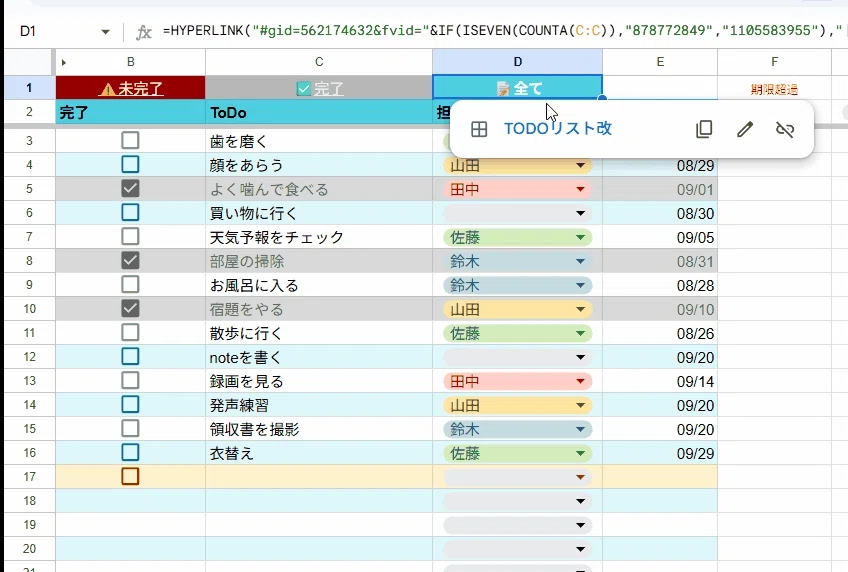Check the 領収書を撮影 checkbox
This screenshot has height=572, width=848.
[x=130, y=428]
